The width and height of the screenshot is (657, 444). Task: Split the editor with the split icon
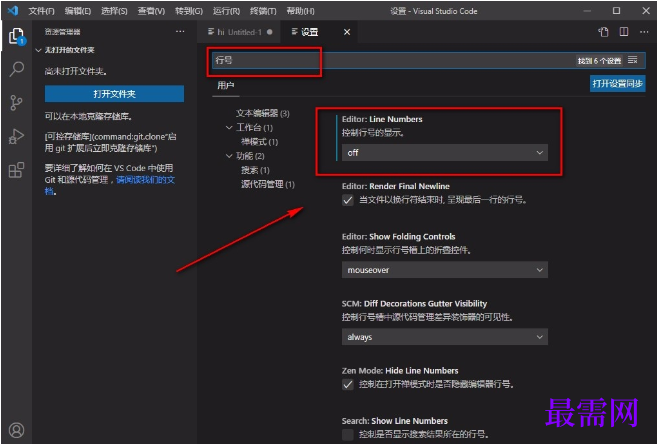point(624,32)
